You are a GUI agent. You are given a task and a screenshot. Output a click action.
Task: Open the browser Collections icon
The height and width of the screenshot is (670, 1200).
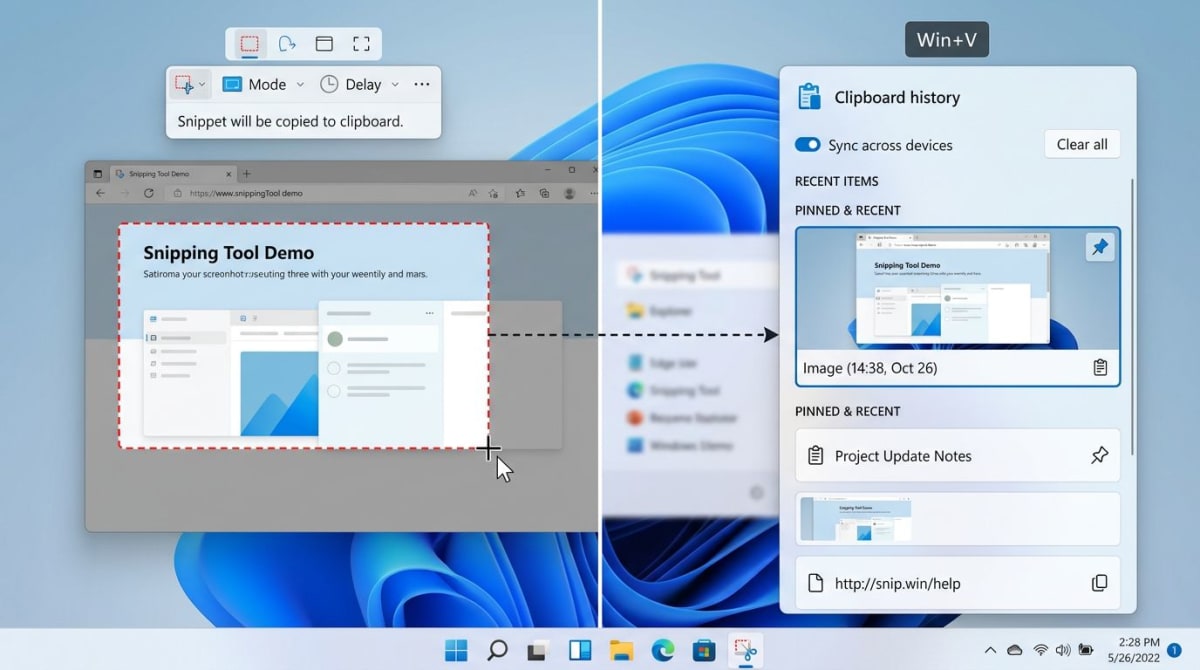(544, 193)
